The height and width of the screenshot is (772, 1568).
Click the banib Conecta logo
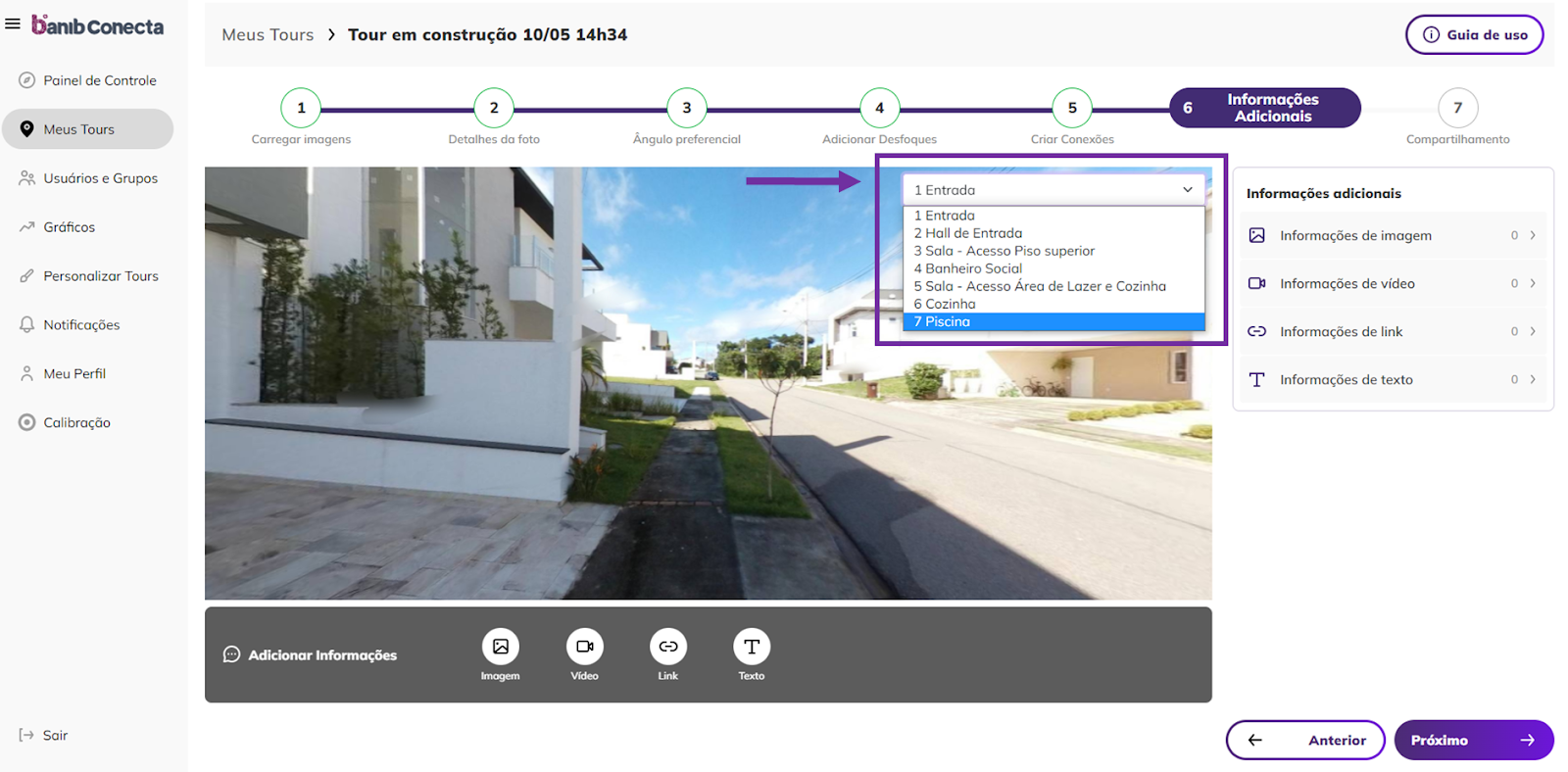click(98, 25)
